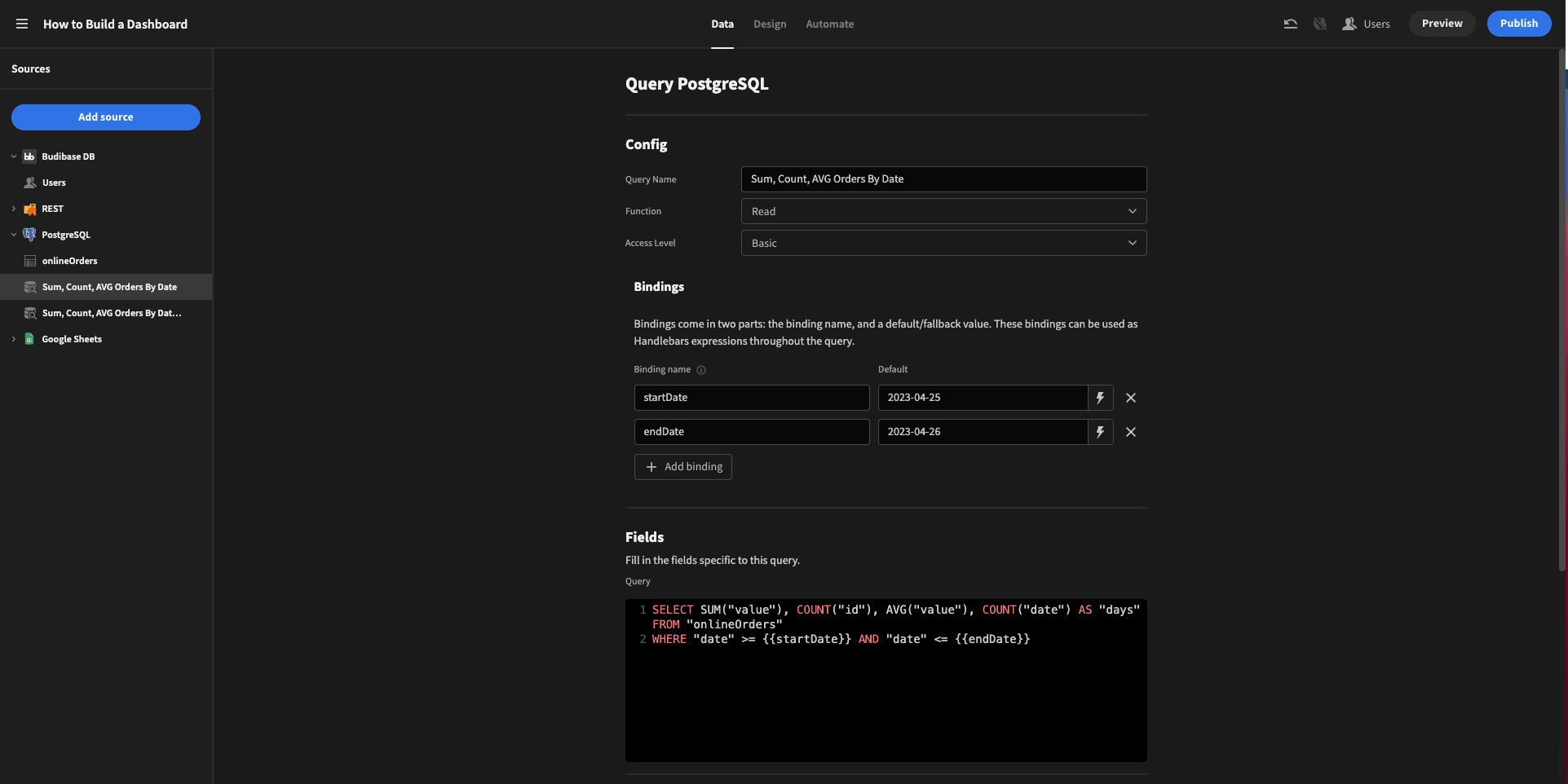Viewport: 1568px width, 784px height.
Task: Click the Budibase DB logo icon
Action: pyautogui.click(x=29, y=156)
